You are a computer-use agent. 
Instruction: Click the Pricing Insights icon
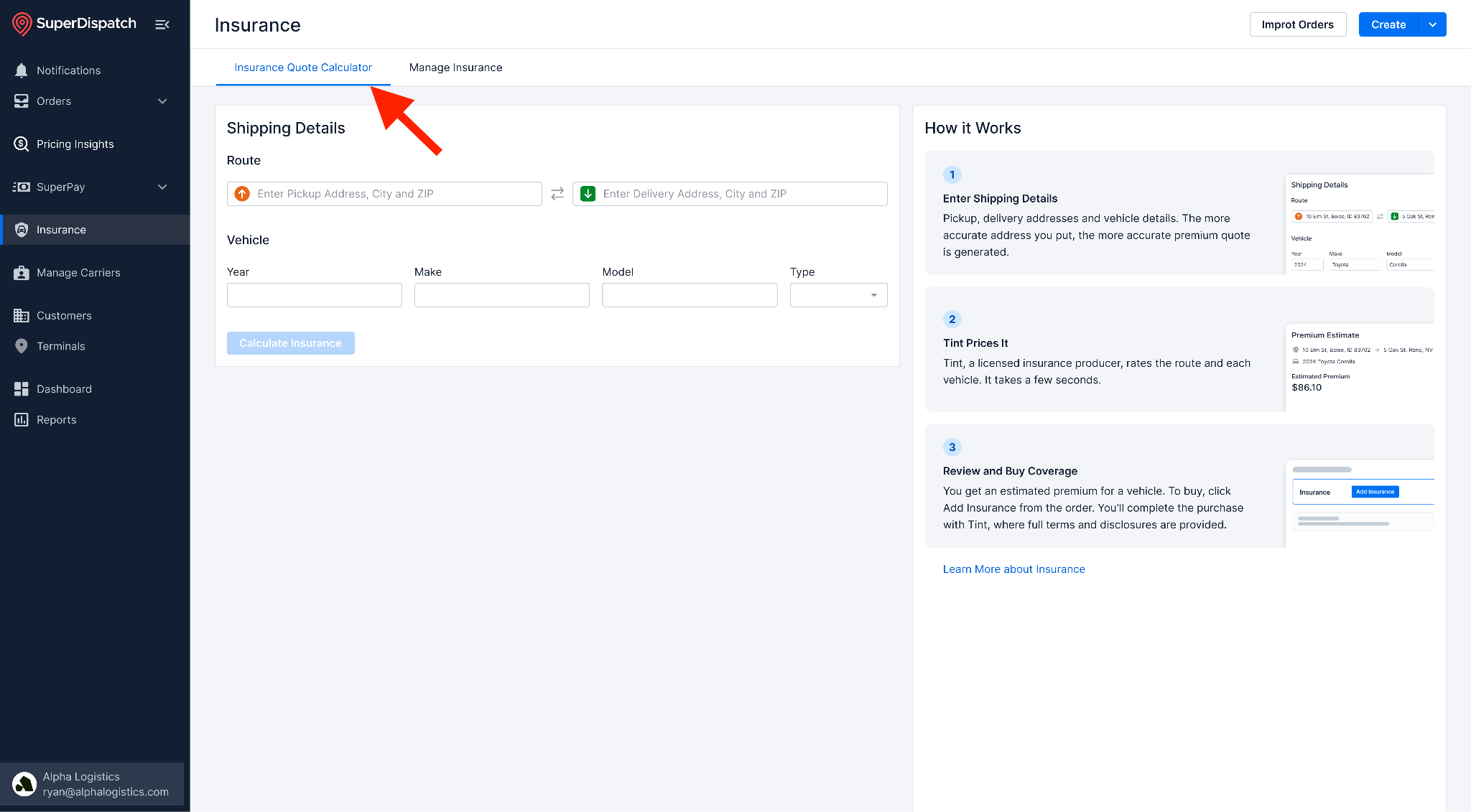pos(22,144)
